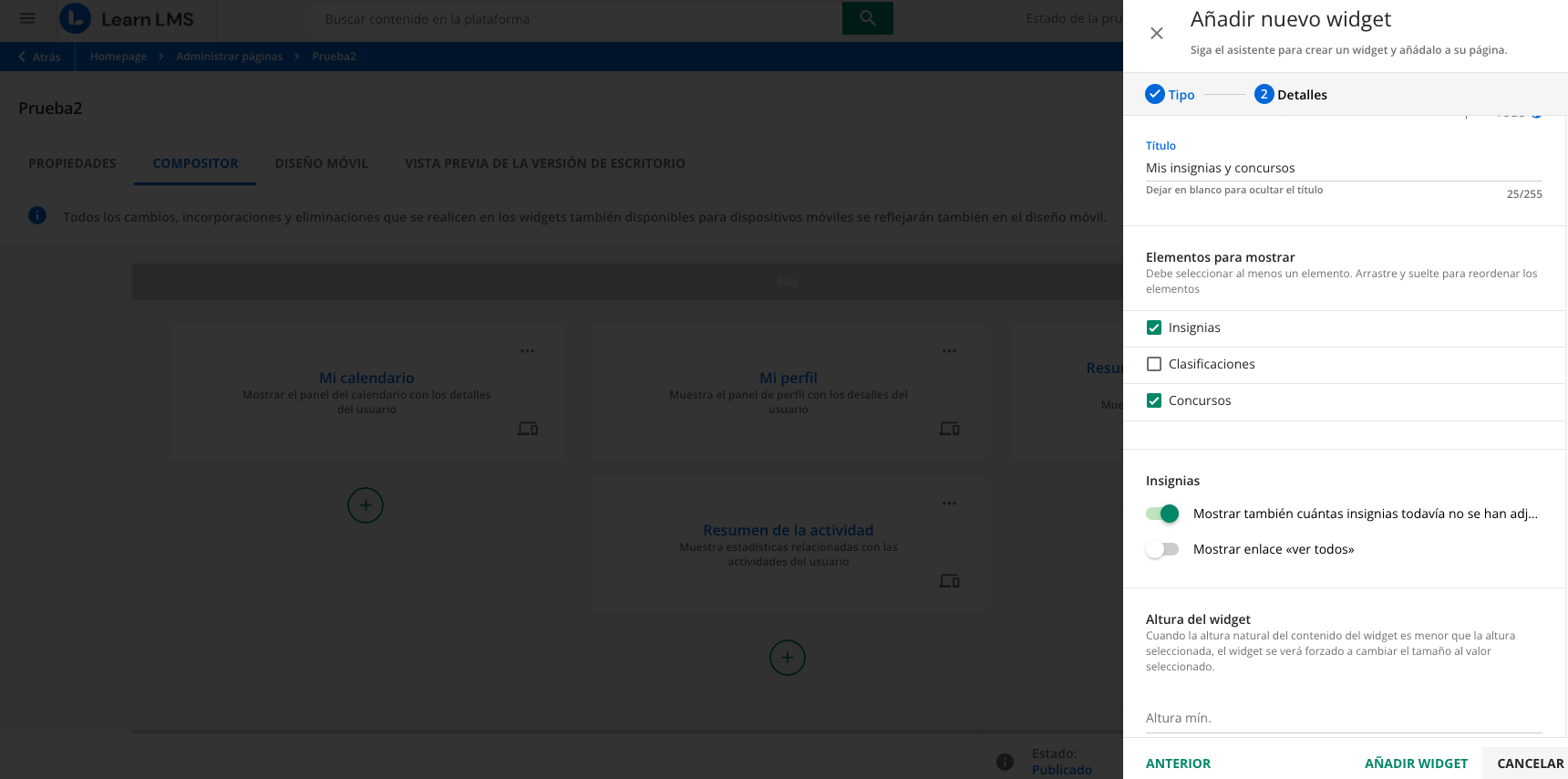Disable showing unawarded insignias count toggle

[1162, 514]
